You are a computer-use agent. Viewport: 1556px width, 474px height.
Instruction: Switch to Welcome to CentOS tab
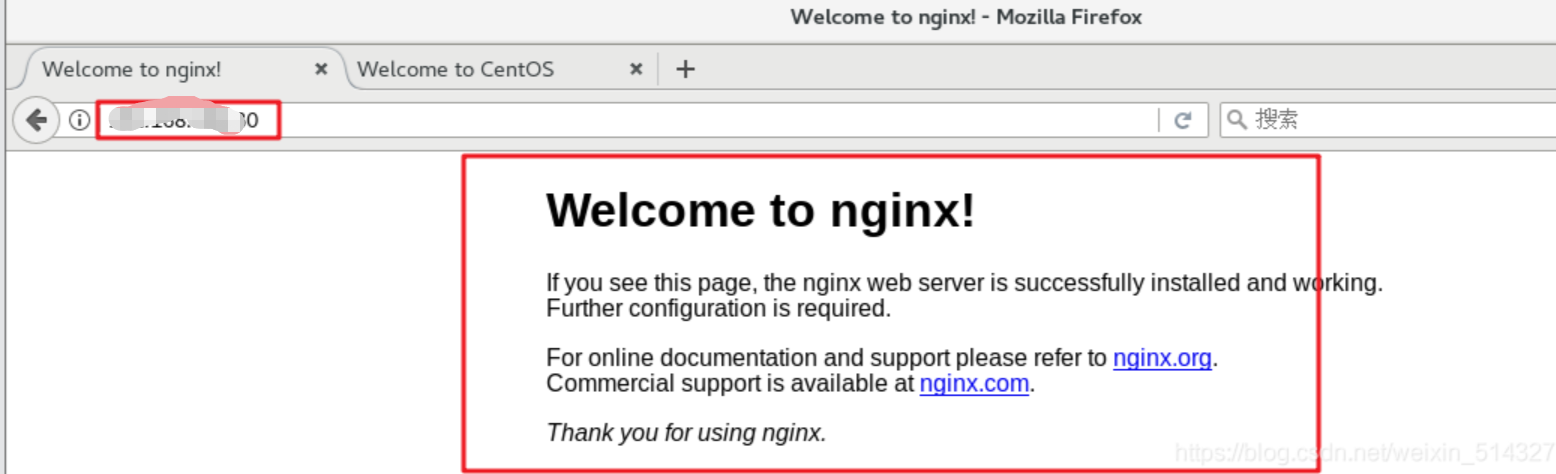coord(500,69)
